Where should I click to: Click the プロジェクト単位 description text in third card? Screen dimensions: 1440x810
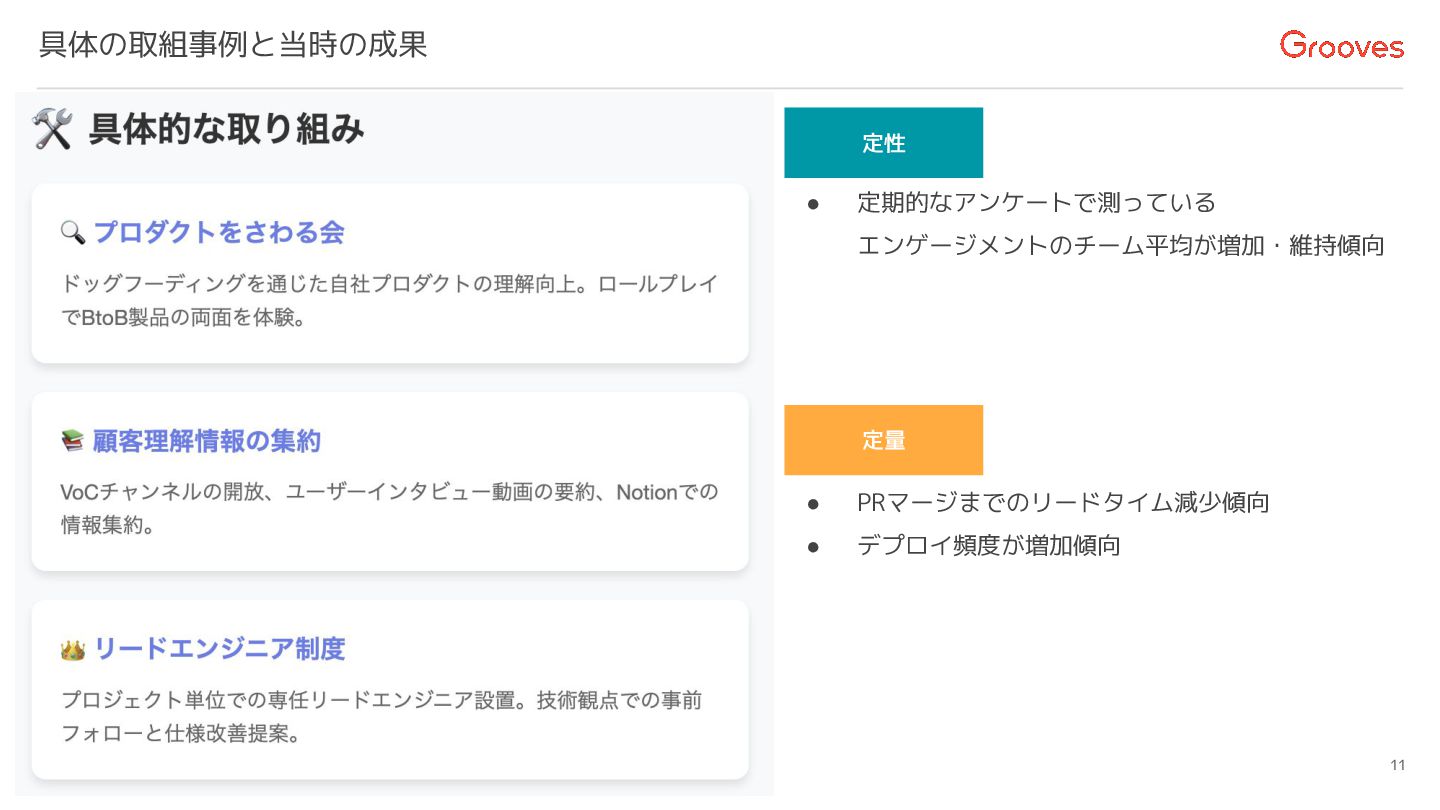pos(382,717)
